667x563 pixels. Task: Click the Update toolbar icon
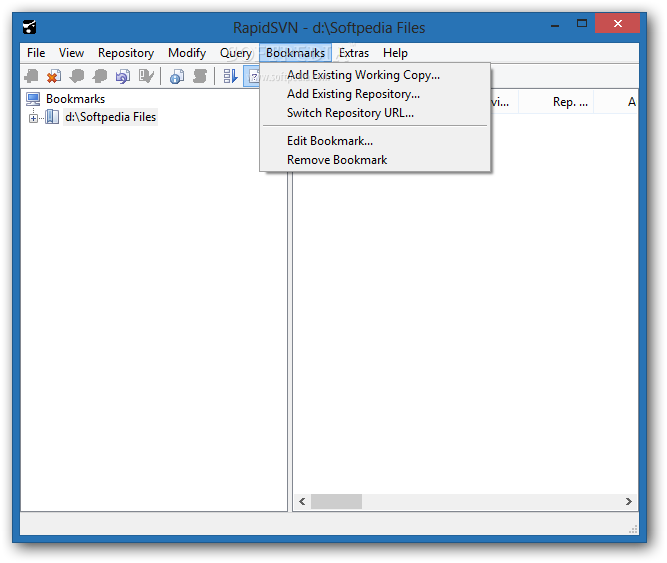tap(77, 77)
